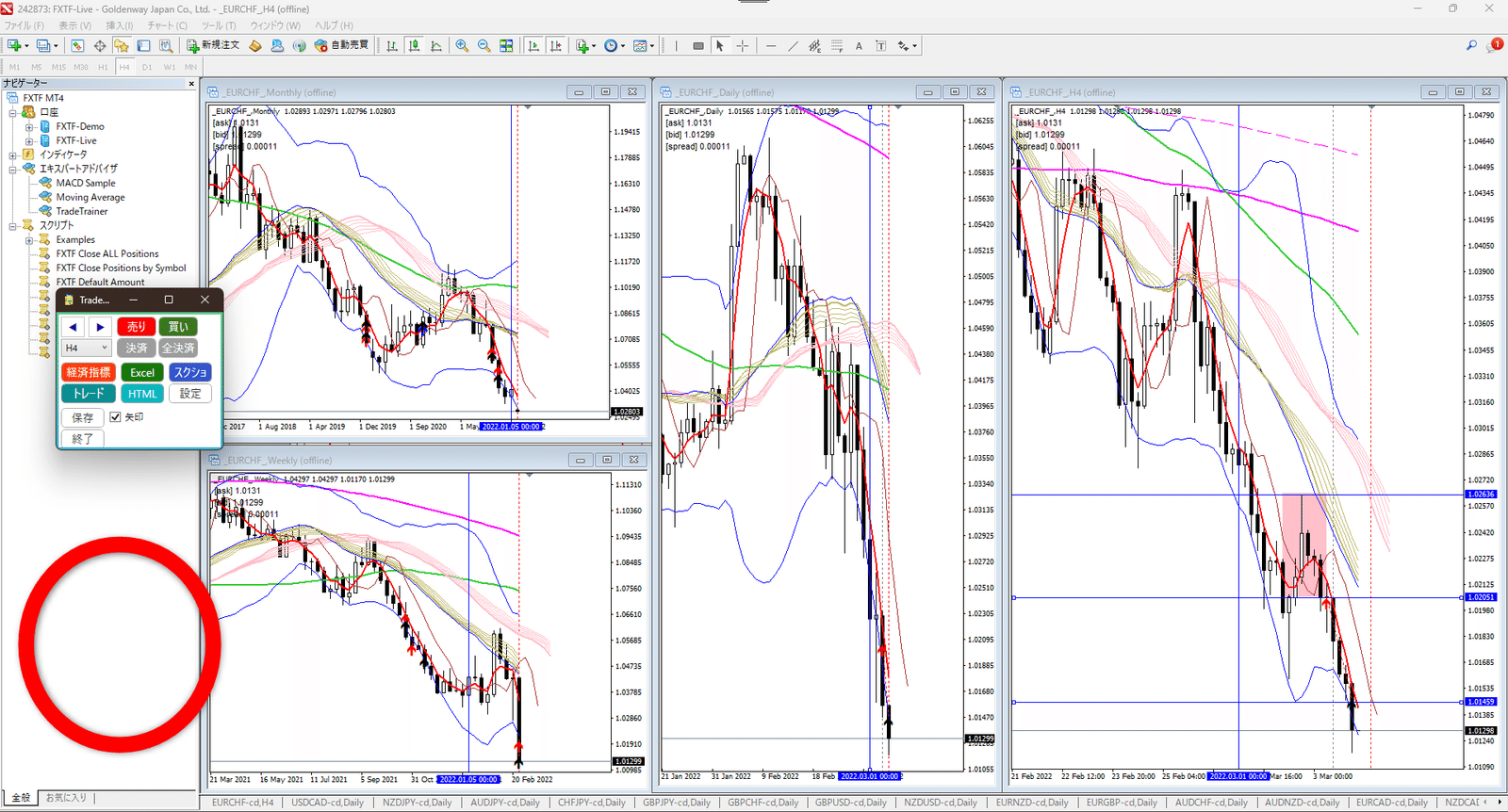
Task: Switch to the USDCAD-cd,Daily chart tab
Action: coord(327,803)
